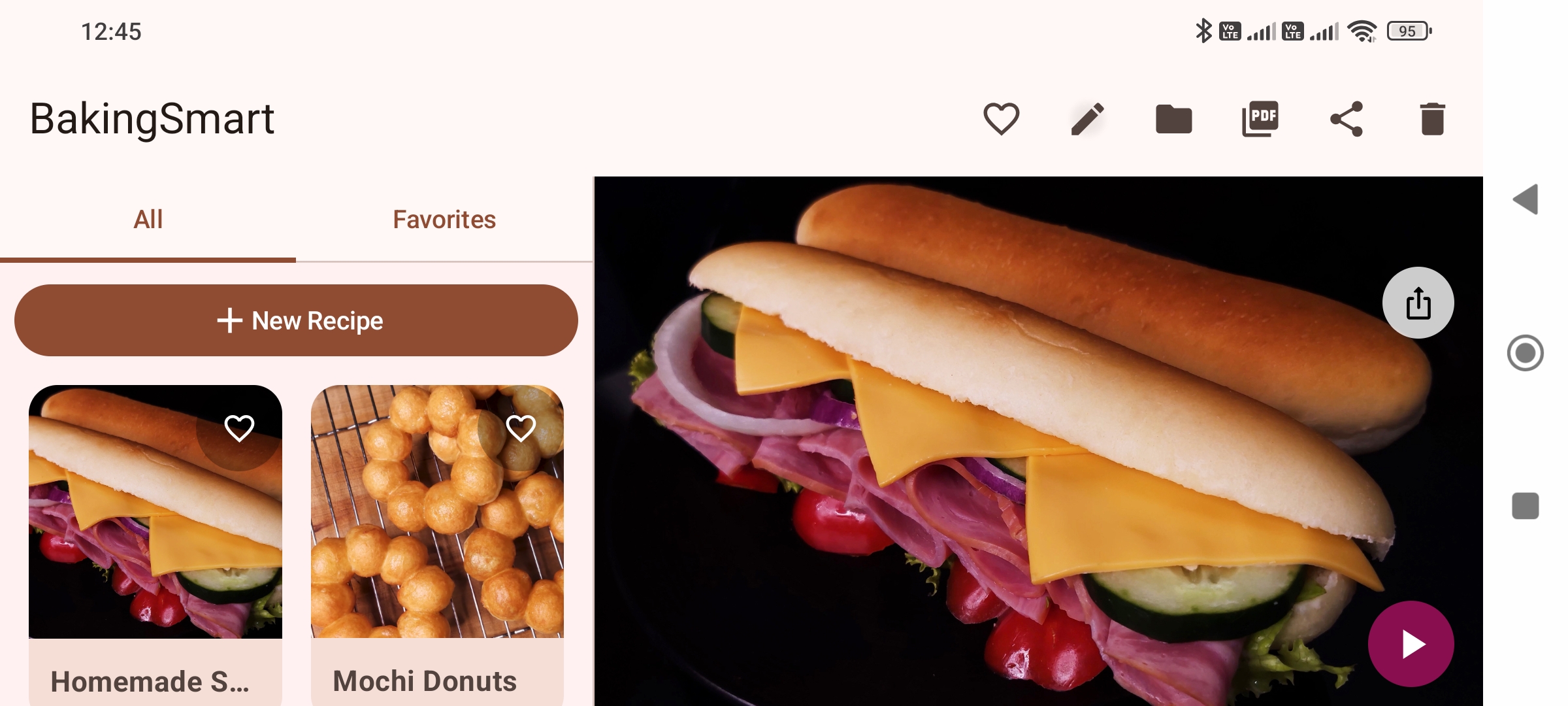
Task: Open the folder icon in toolbar
Action: [x=1173, y=119]
